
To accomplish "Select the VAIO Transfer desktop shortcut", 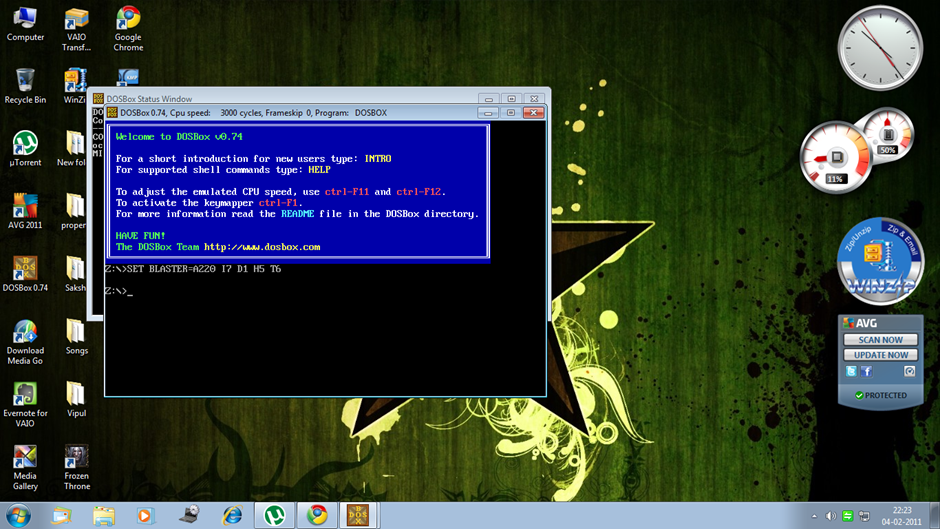I will click(x=76, y=29).
